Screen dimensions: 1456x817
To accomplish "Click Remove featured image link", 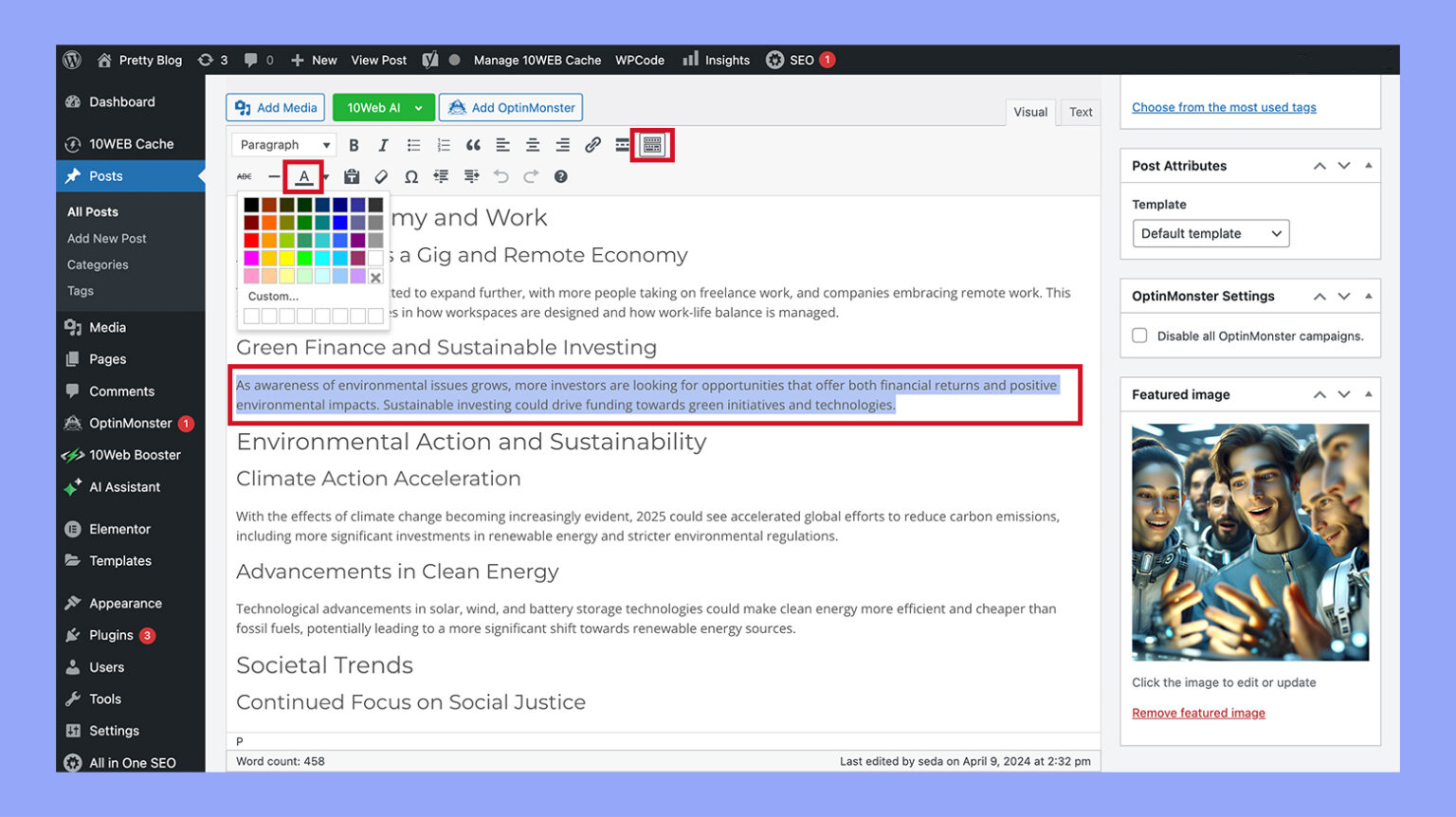I will pyautogui.click(x=1198, y=712).
